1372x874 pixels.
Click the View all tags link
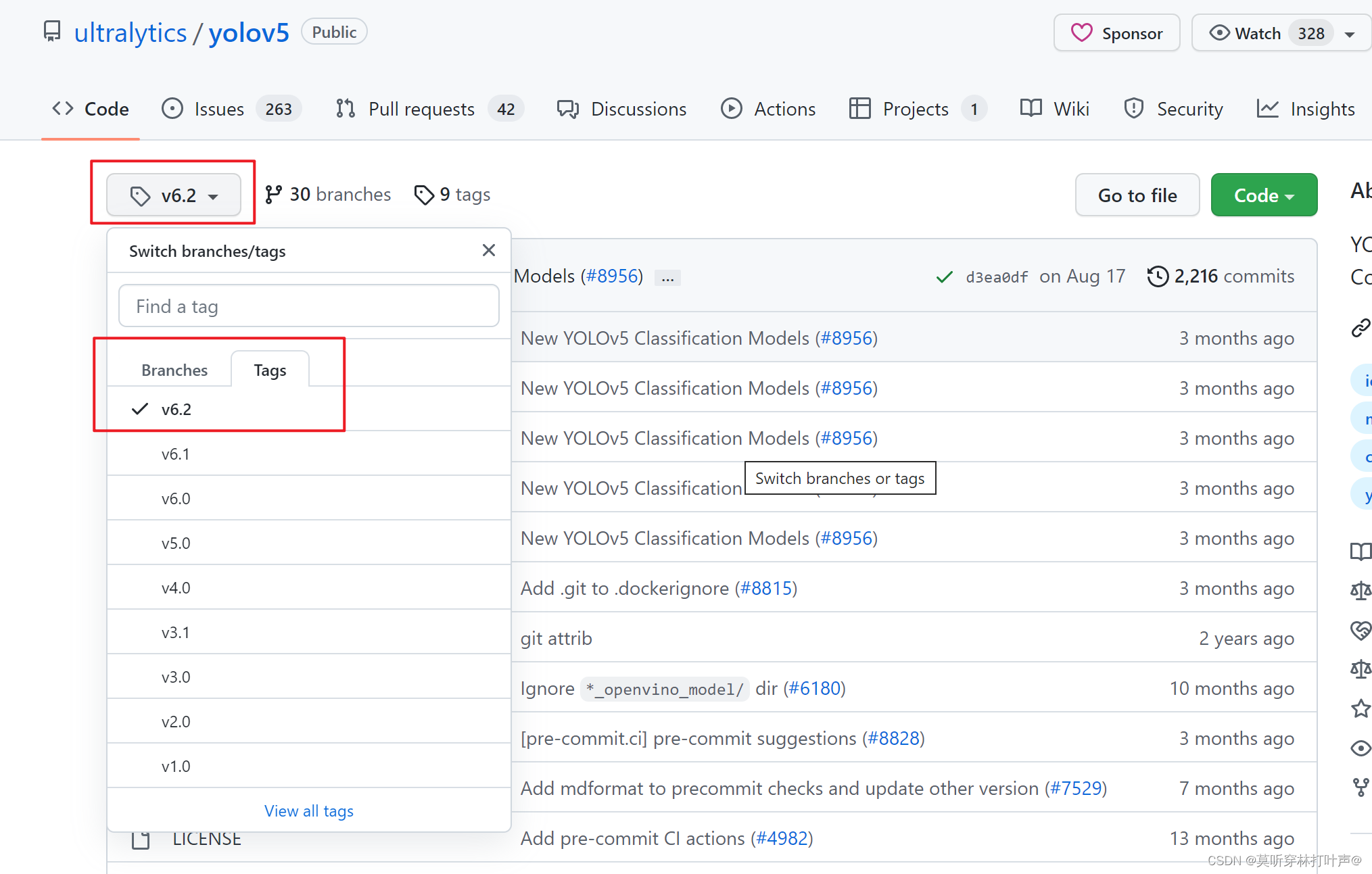tap(309, 810)
